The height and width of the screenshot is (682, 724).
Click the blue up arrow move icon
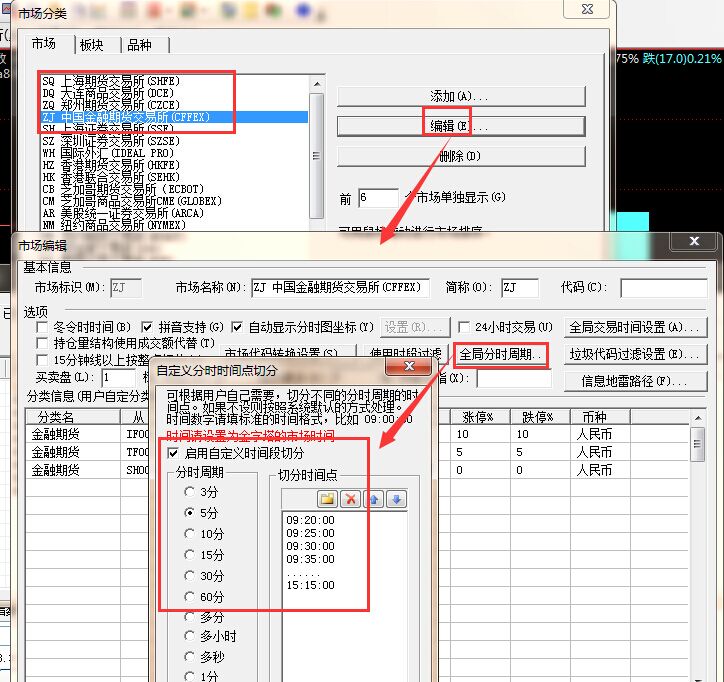[374, 498]
